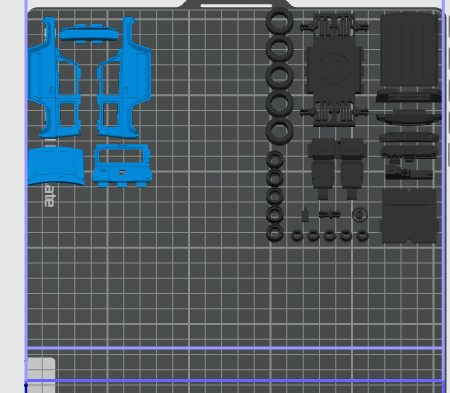
Task: Select the small axle part beside steering wheel
Action: [330, 214]
